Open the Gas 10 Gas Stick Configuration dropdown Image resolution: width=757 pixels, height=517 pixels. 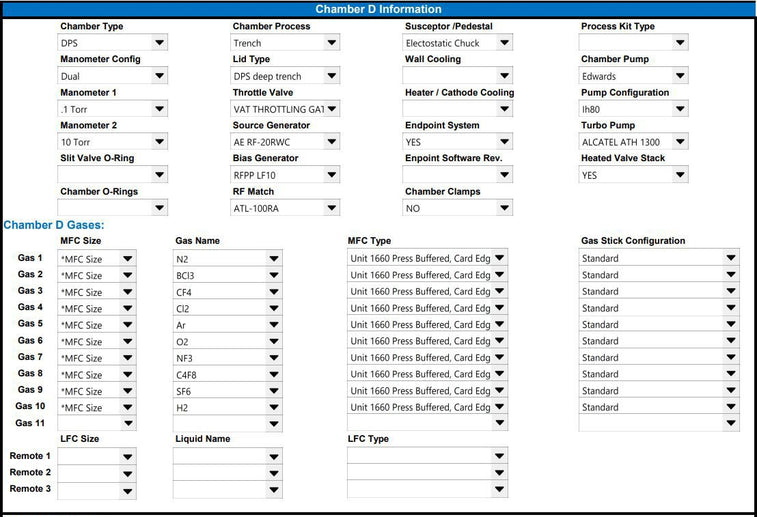pyautogui.click(x=659, y=407)
